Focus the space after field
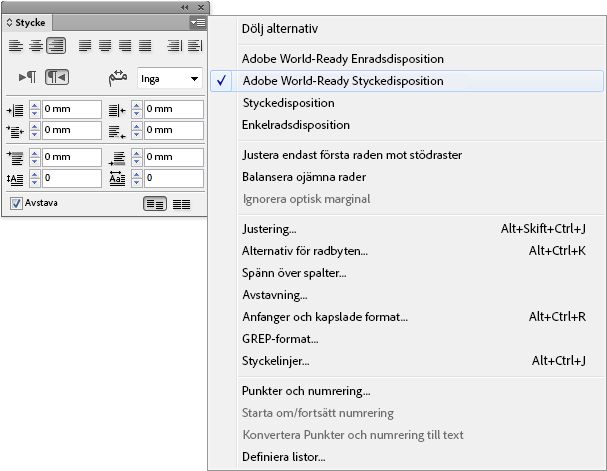Screen dimensions: 607x471 click(x=174, y=157)
